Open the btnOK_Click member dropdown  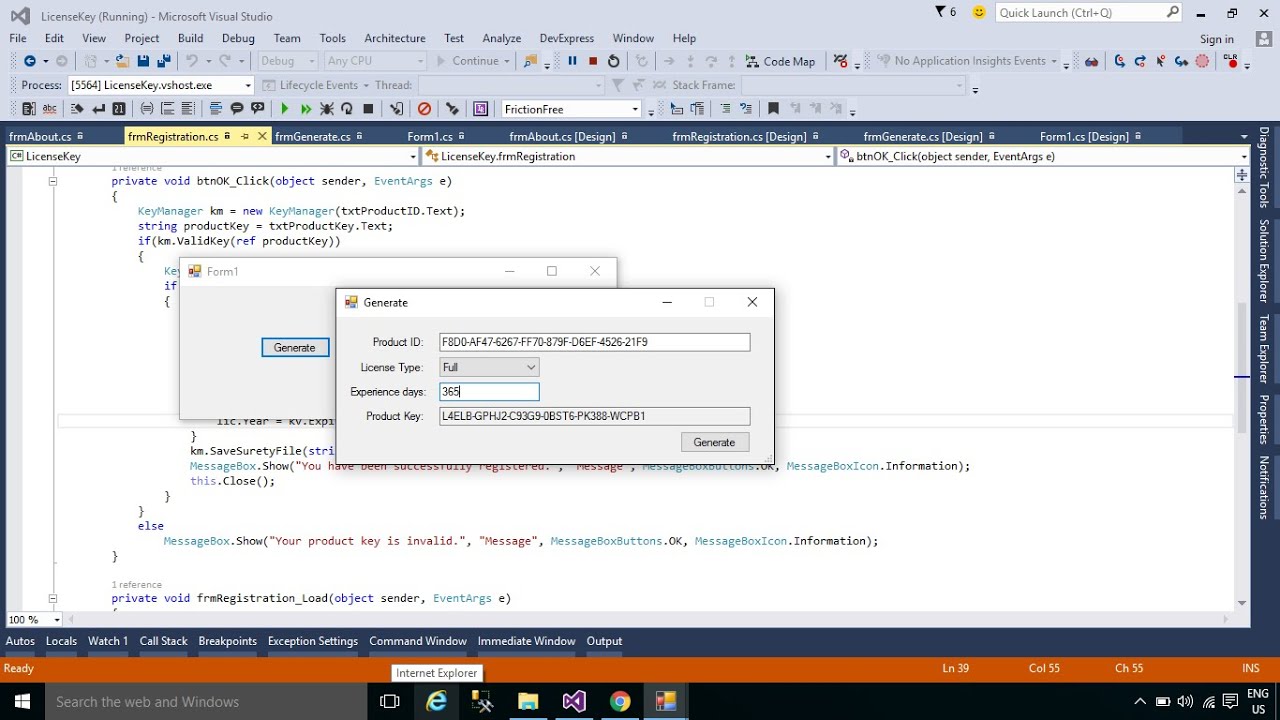pos(1245,156)
